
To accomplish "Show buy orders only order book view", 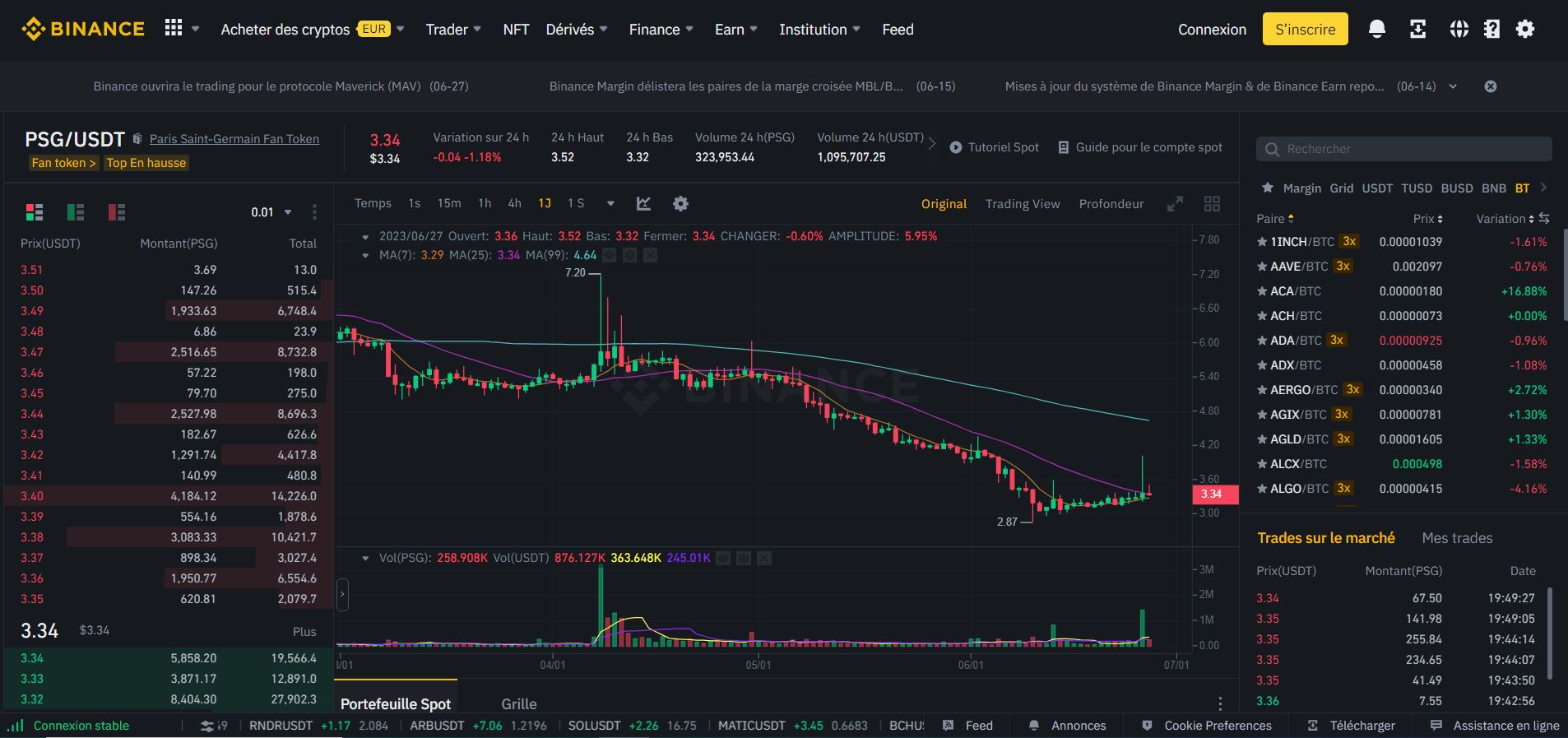I will pos(76,212).
